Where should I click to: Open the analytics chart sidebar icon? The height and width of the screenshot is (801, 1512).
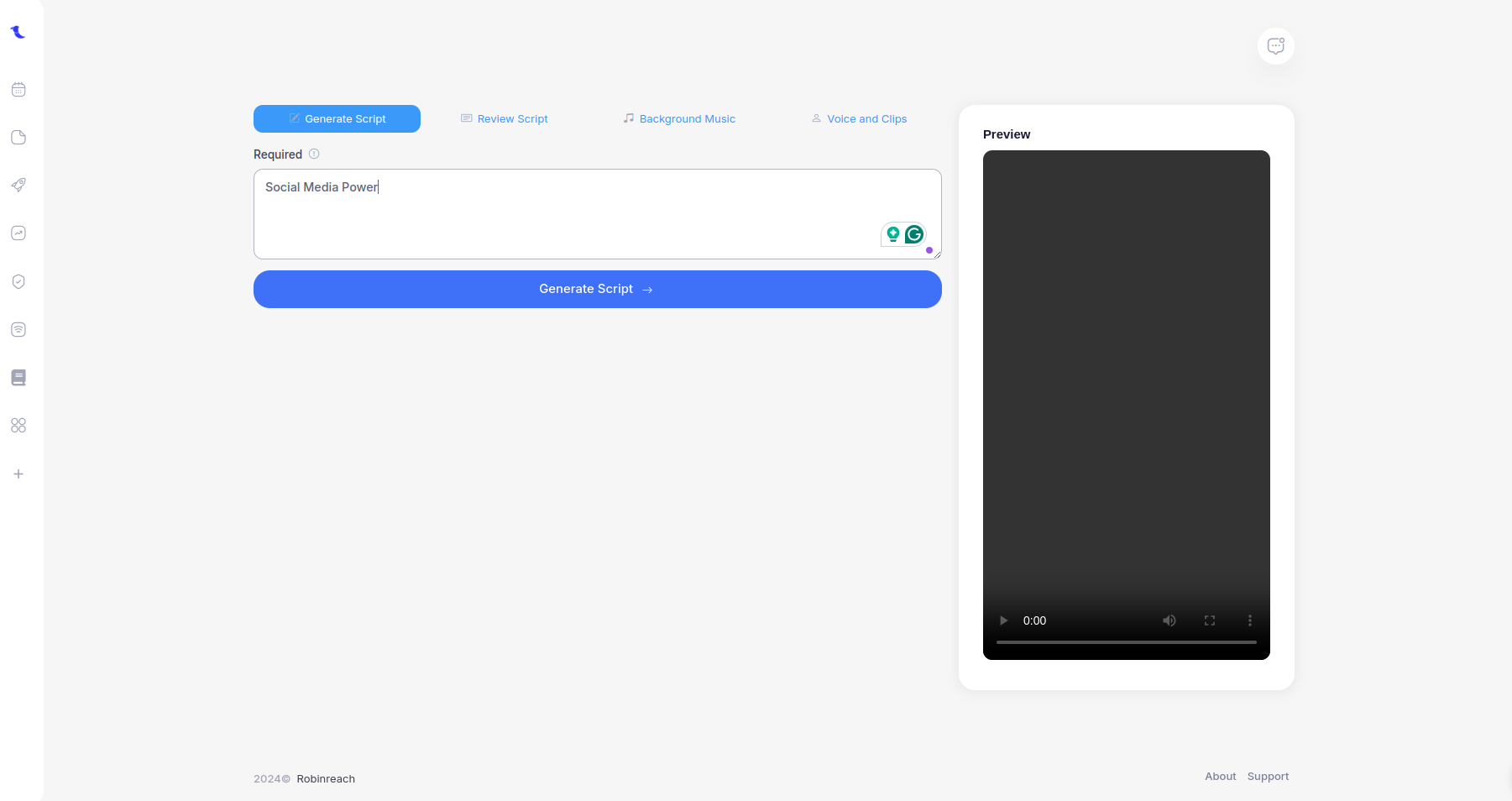18,233
